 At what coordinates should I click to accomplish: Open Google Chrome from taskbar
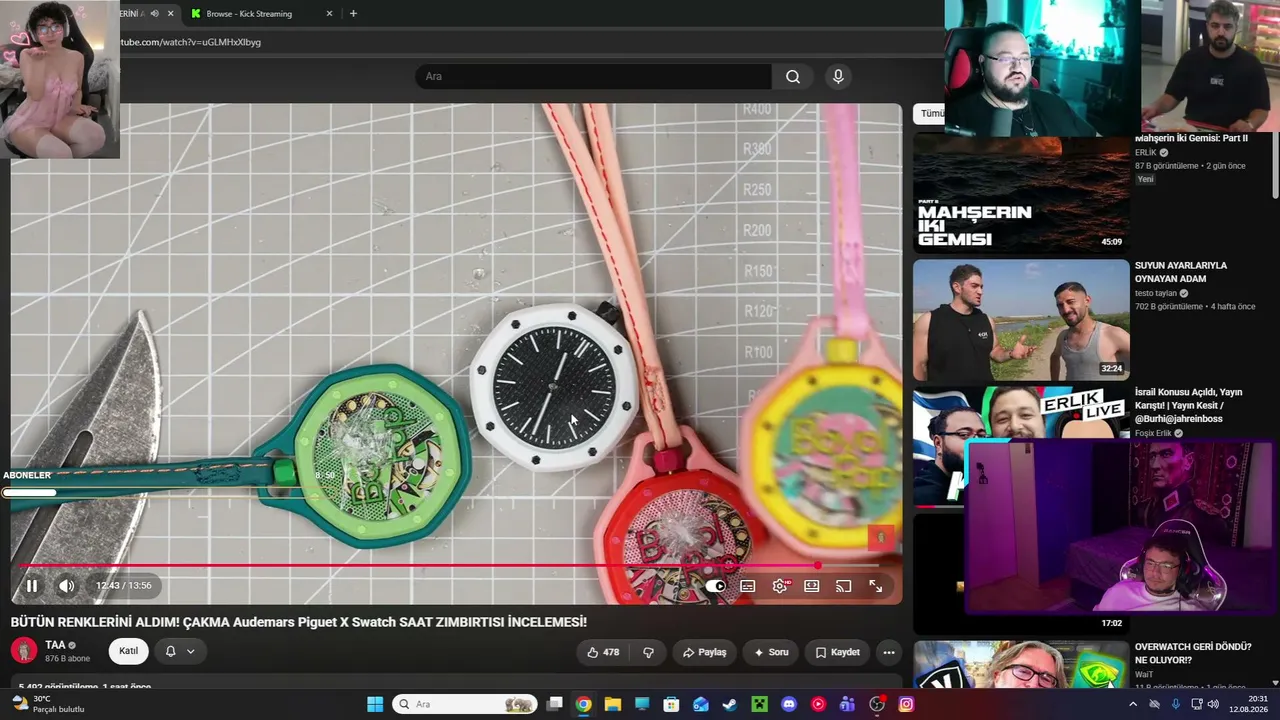583,704
